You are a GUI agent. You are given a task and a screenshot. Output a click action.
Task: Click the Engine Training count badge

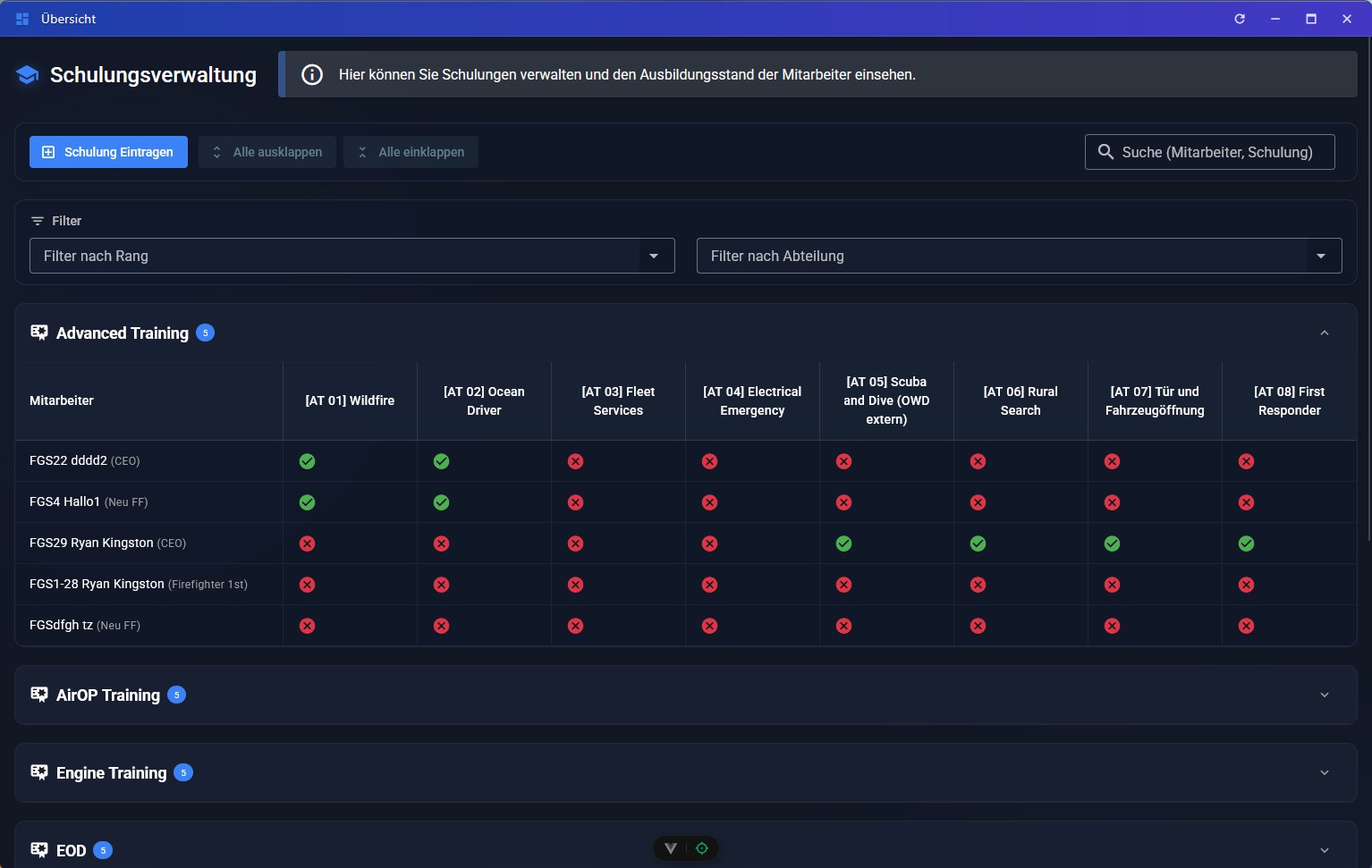183,772
